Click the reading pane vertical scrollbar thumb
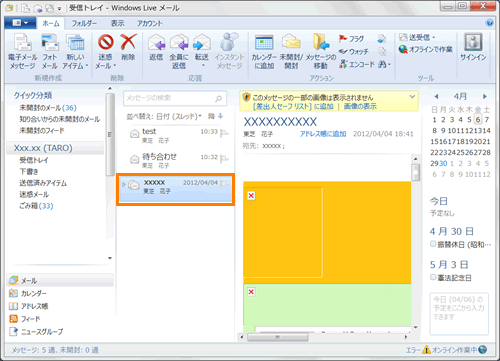 (416, 173)
